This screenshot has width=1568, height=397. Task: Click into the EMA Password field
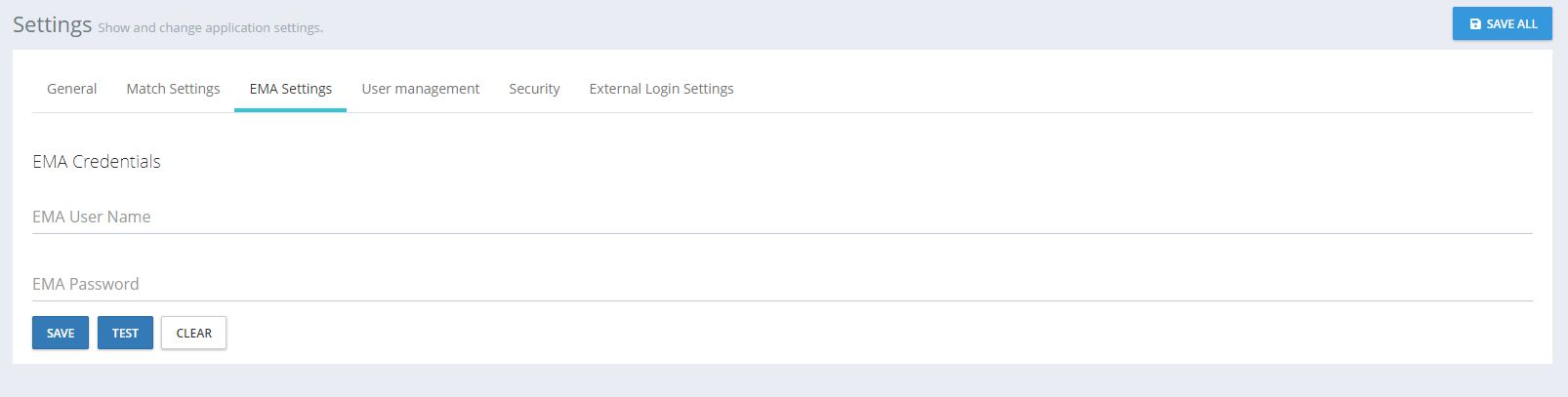[x=781, y=285]
